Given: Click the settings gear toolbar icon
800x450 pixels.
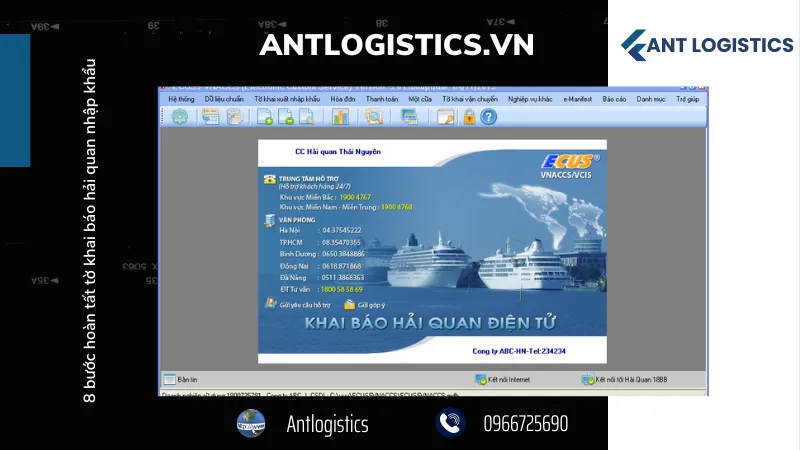Looking at the screenshot, I should [179, 117].
